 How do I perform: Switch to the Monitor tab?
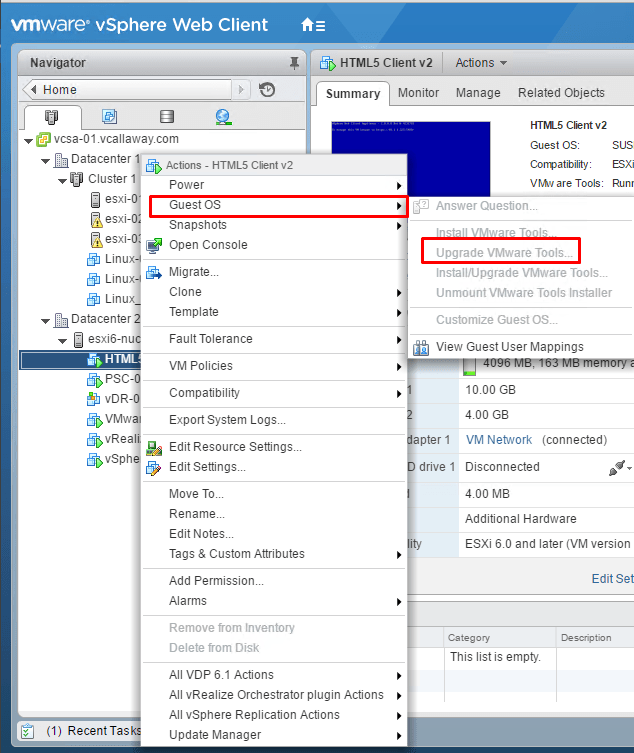418,93
